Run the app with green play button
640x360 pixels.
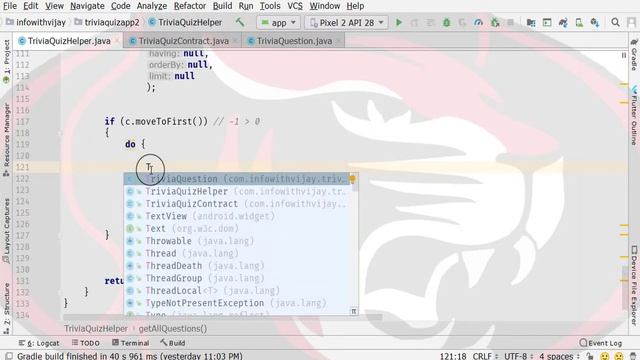coord(399,22)
